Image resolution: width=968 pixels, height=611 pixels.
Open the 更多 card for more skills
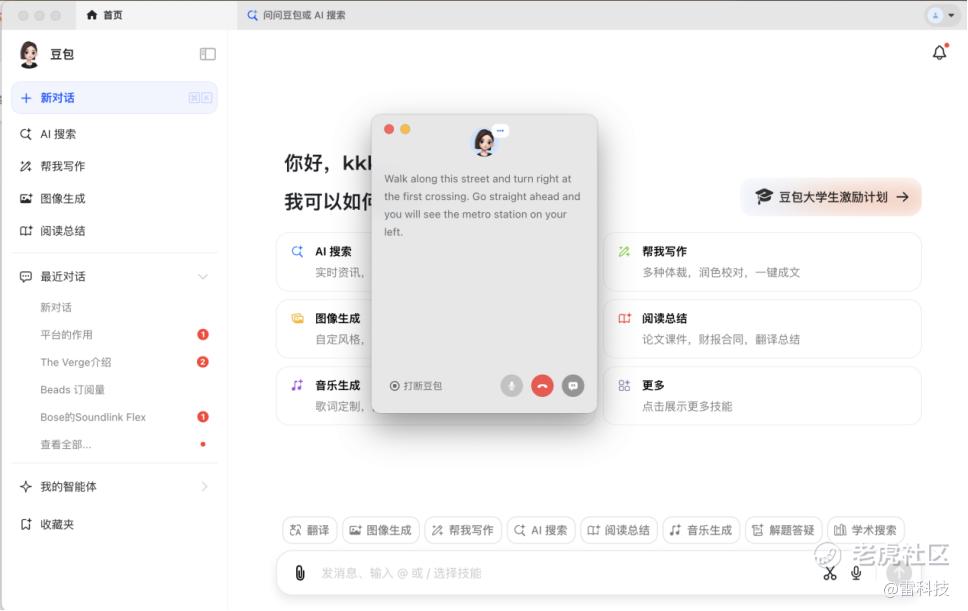762,396
